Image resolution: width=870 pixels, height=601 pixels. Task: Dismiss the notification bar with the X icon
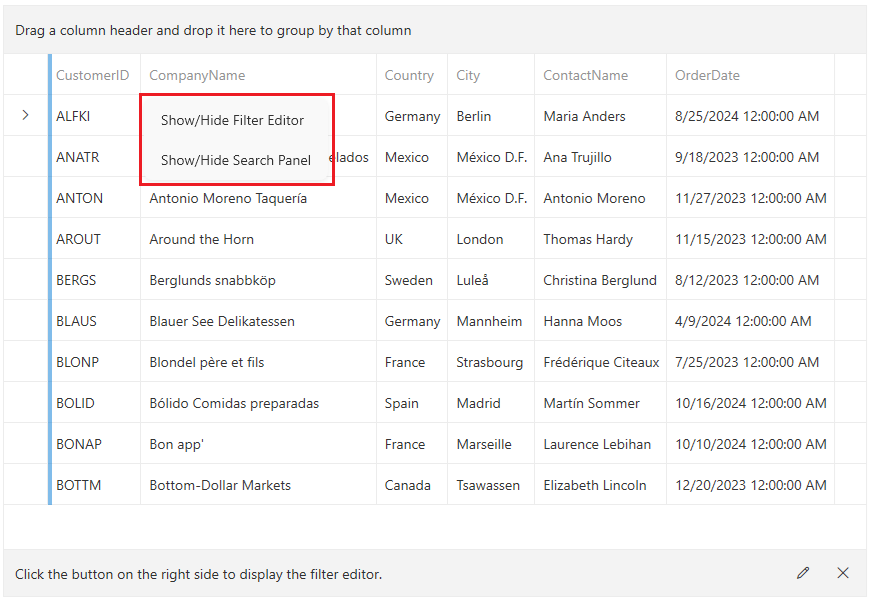843,573
